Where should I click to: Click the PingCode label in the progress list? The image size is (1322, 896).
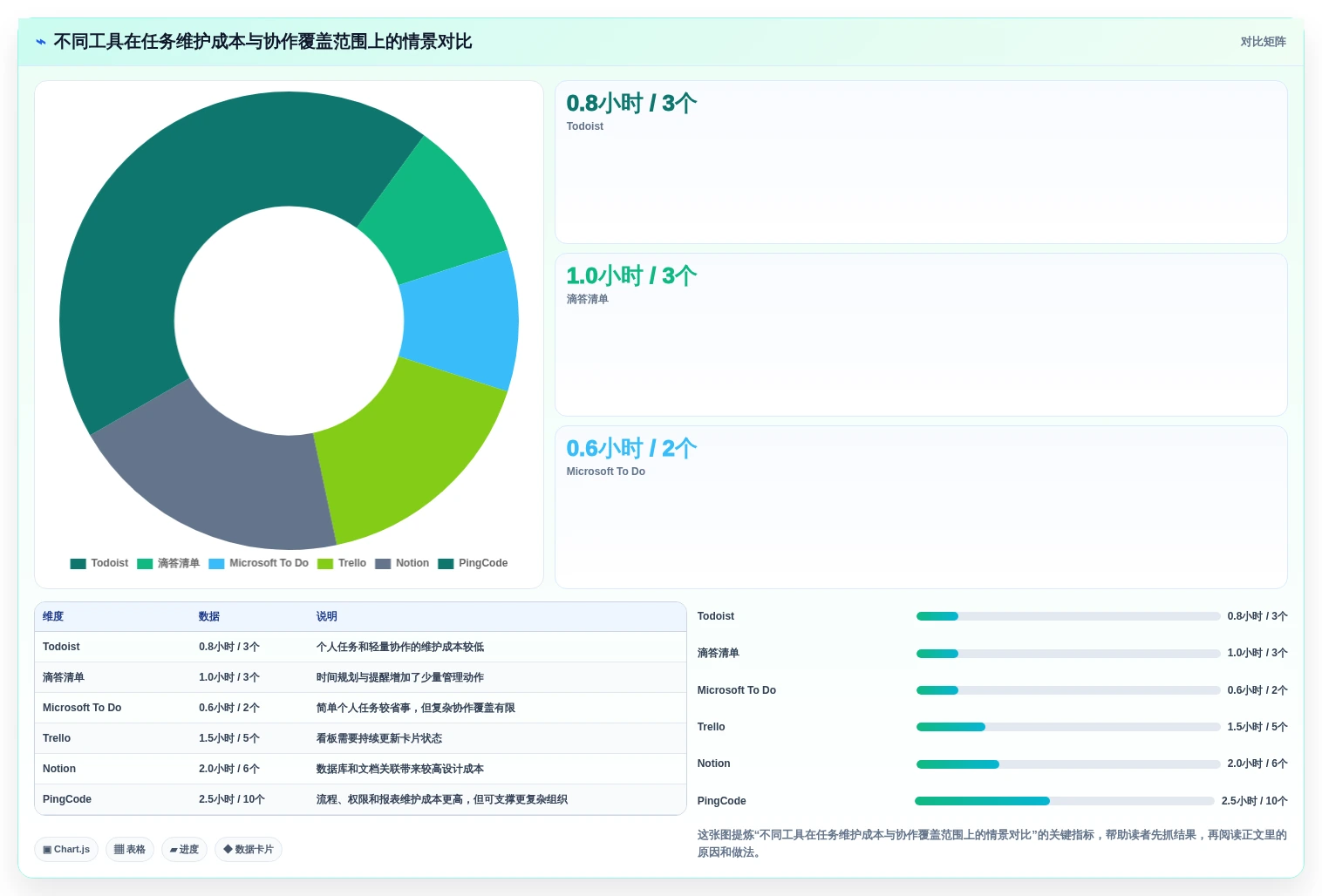[x=722, y=801]
